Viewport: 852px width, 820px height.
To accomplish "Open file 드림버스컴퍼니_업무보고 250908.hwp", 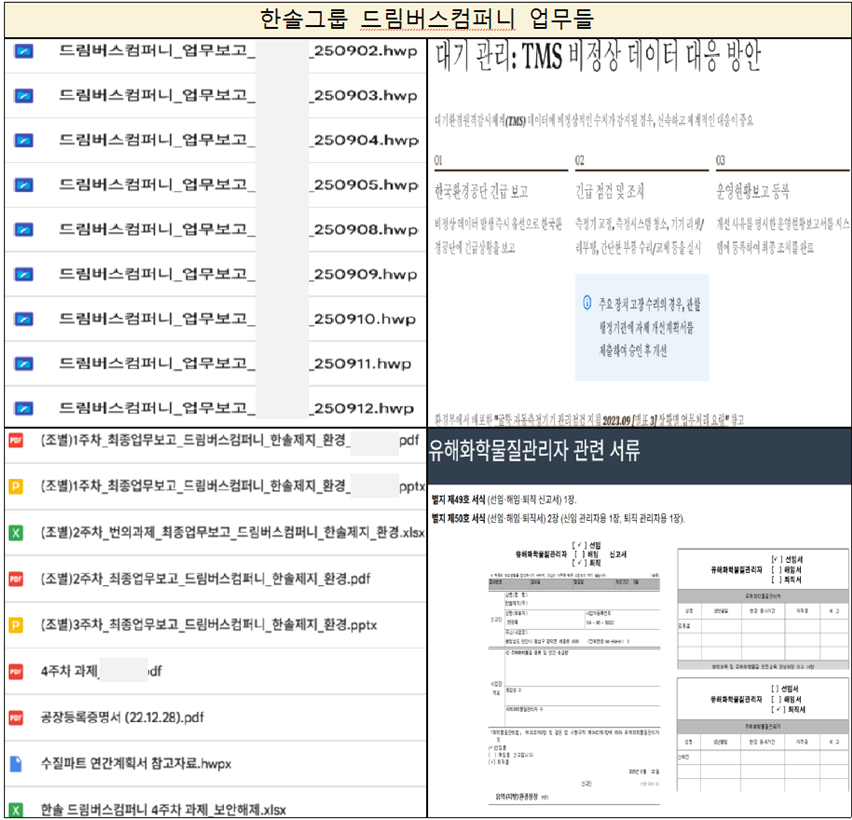I will 238,229.
